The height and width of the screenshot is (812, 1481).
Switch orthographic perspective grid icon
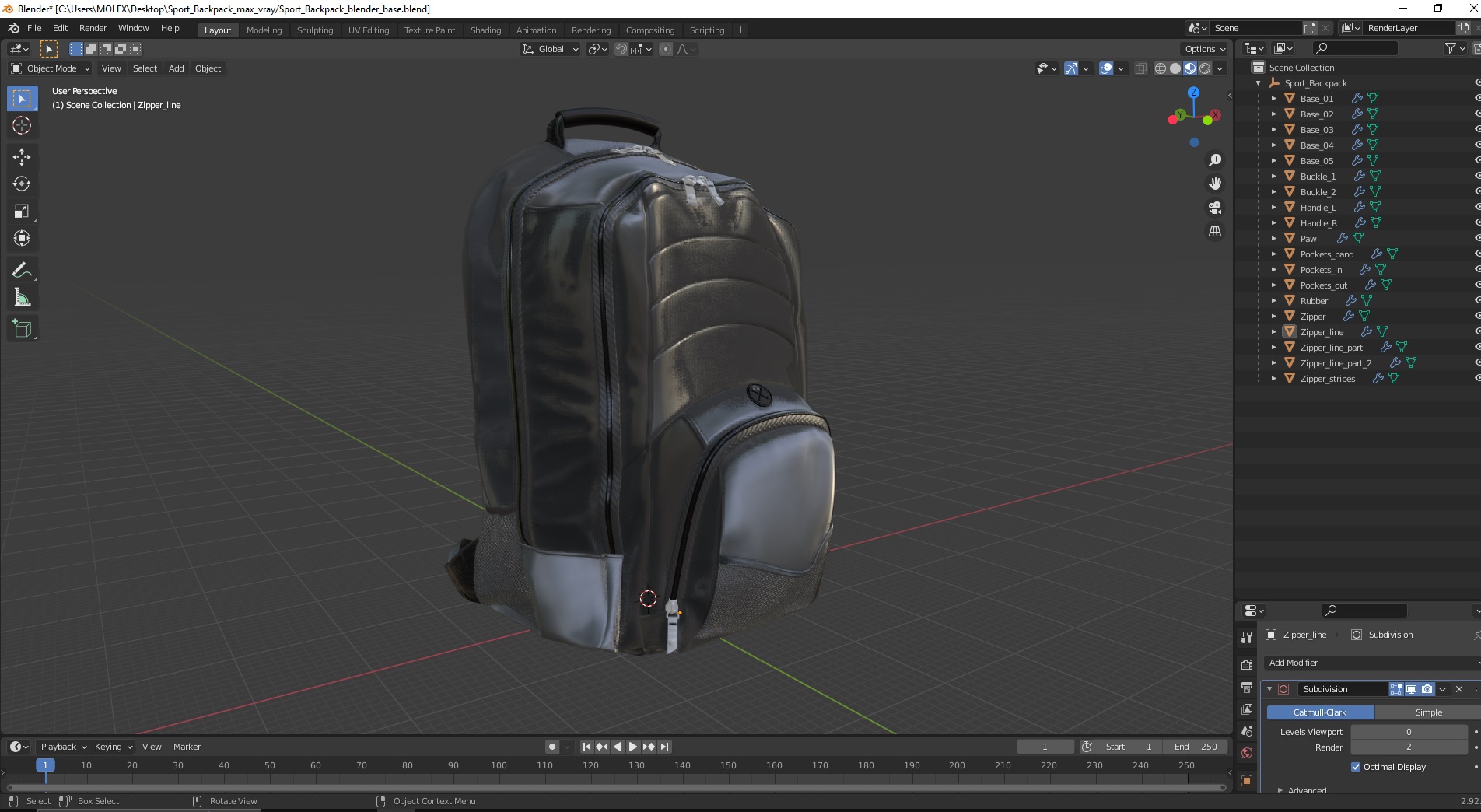coord(1214,232)
